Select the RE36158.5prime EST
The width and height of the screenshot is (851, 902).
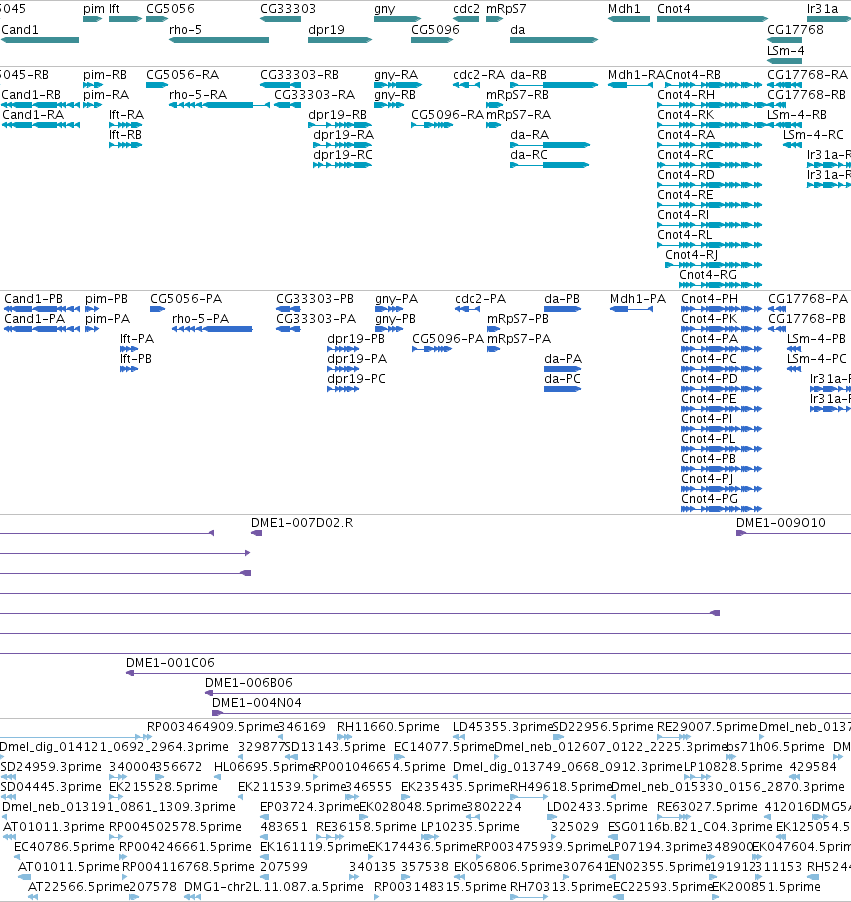click(x=330, y=837)
